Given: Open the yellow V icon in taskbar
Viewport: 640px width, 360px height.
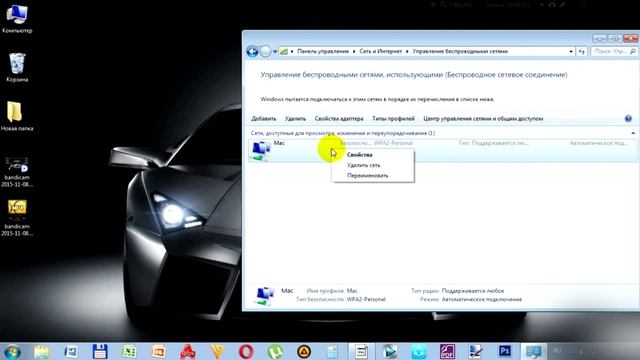Looking at the screenshot, I should (217, 351).
